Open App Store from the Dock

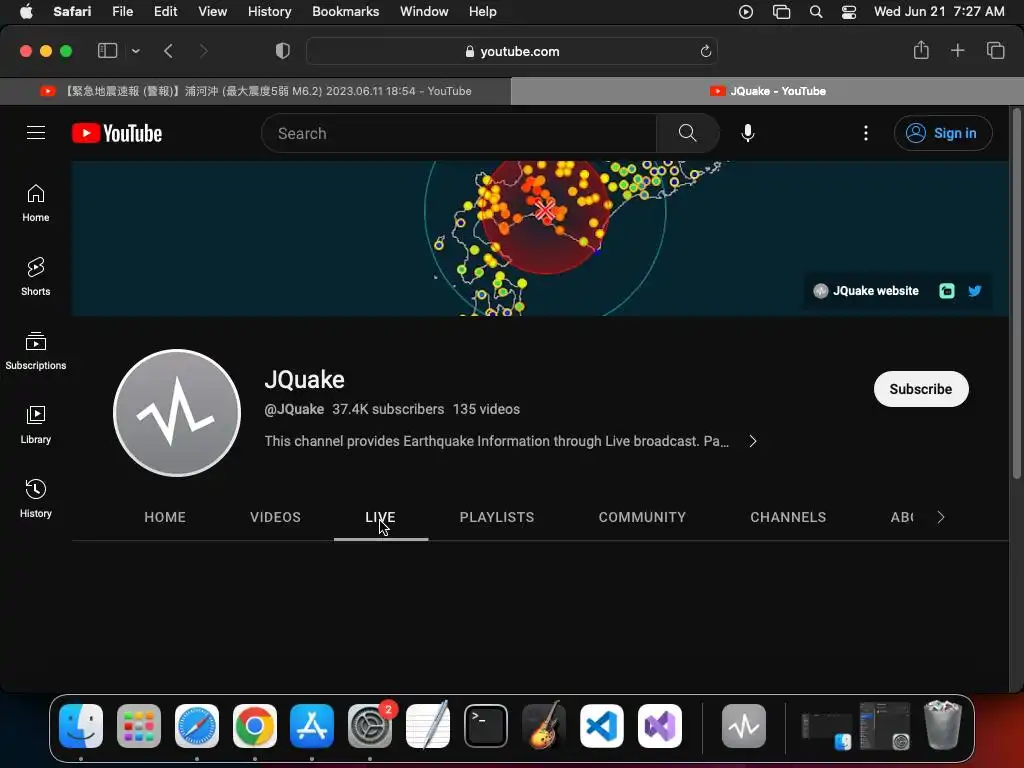pos(312,726)
